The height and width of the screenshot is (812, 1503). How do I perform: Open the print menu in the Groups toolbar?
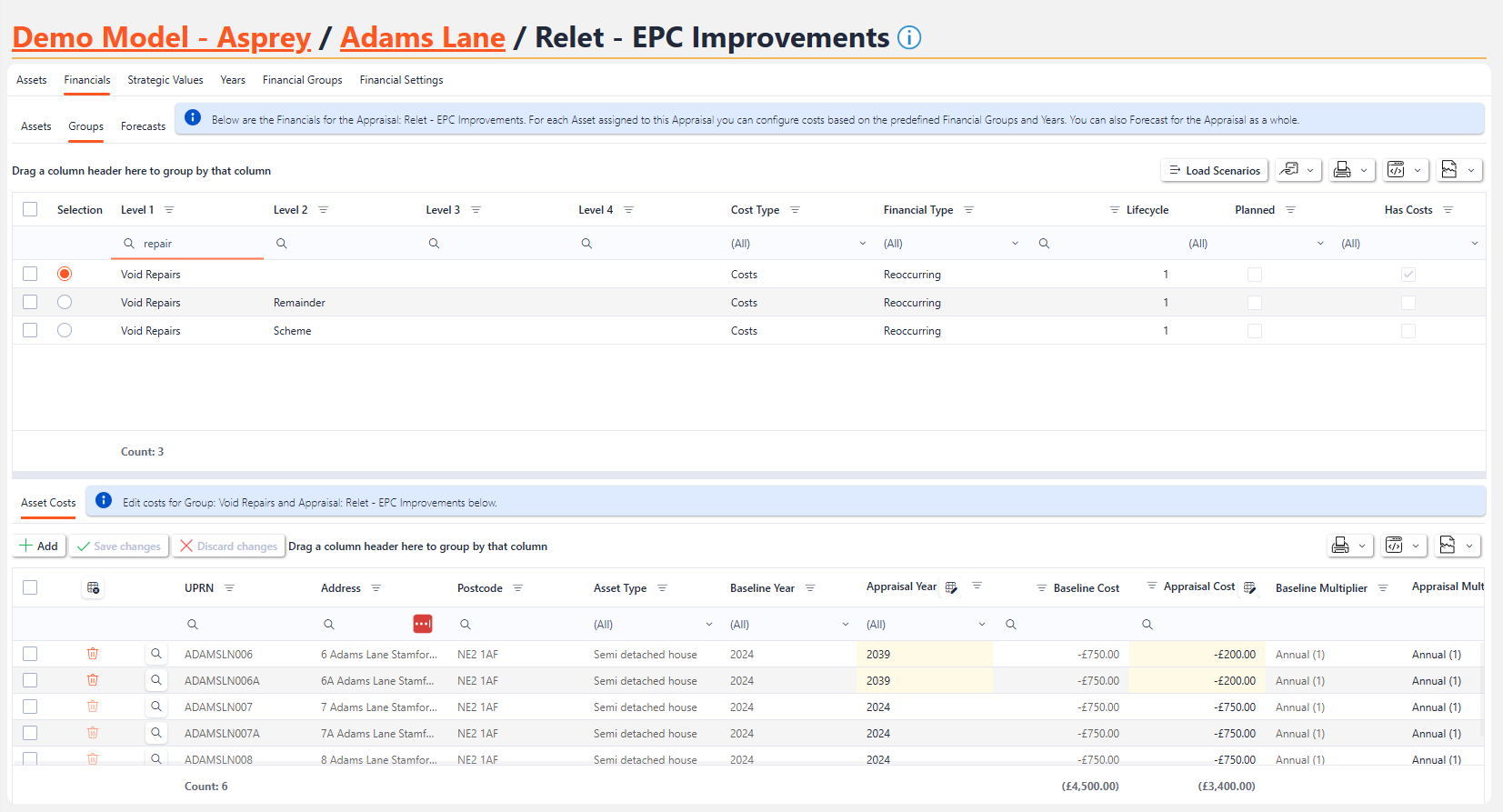pyautogui.click(x=1350, y=170)
